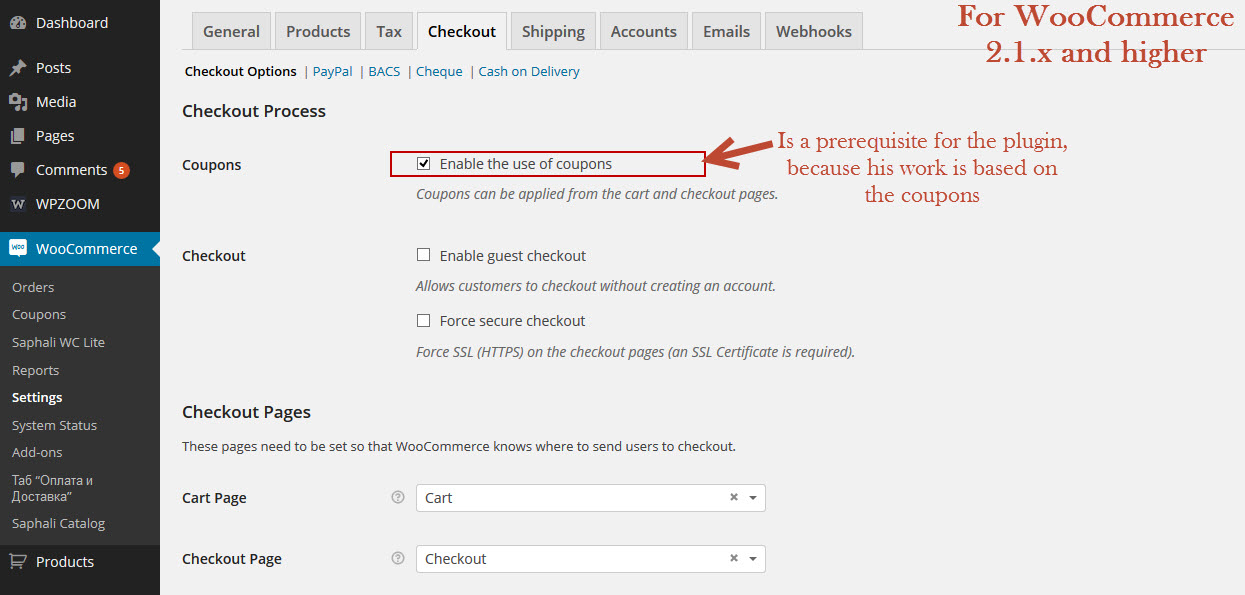Open the Cart Page dropdown arrow
Viewport: 1245px width, 595px height.
pos(753,498)
